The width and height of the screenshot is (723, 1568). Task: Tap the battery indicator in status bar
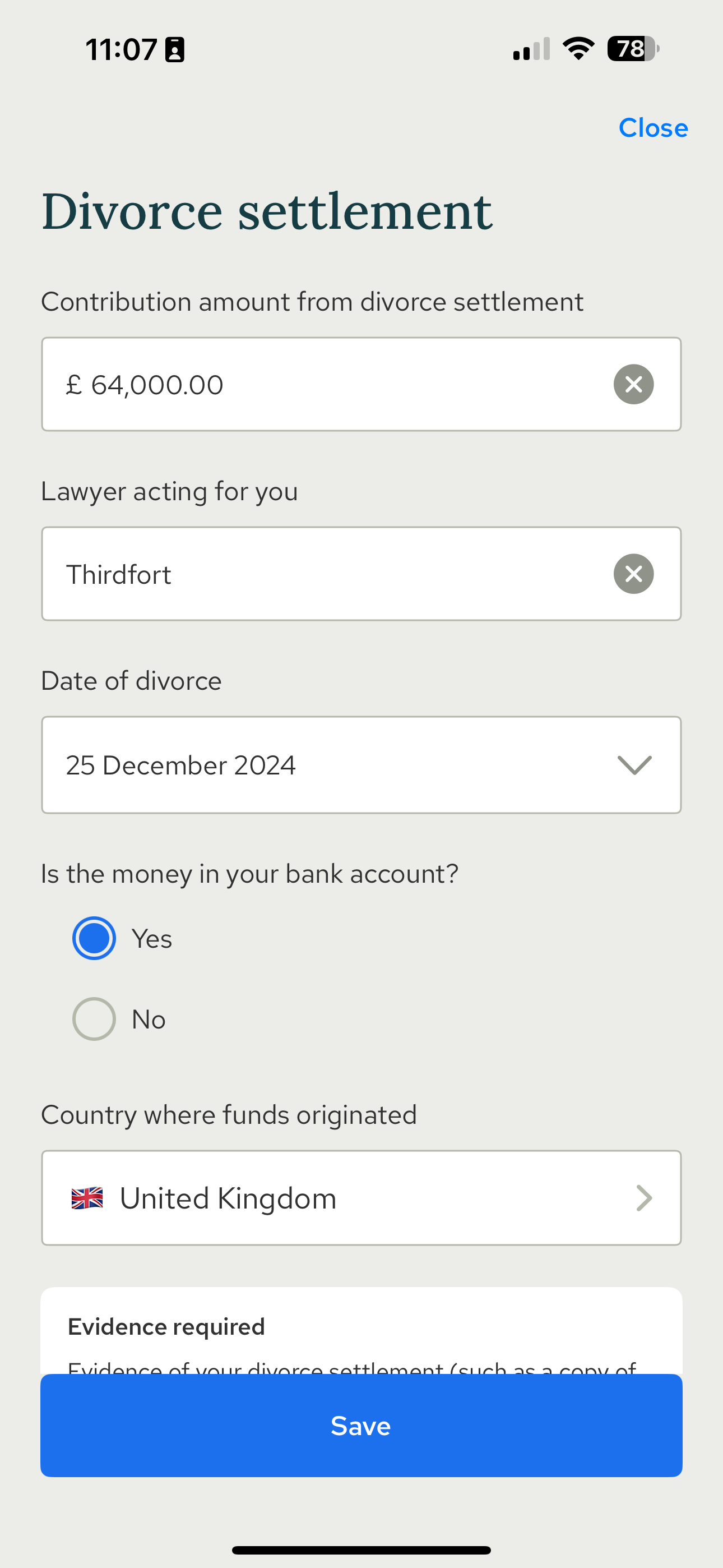click(x=633, y=49)
